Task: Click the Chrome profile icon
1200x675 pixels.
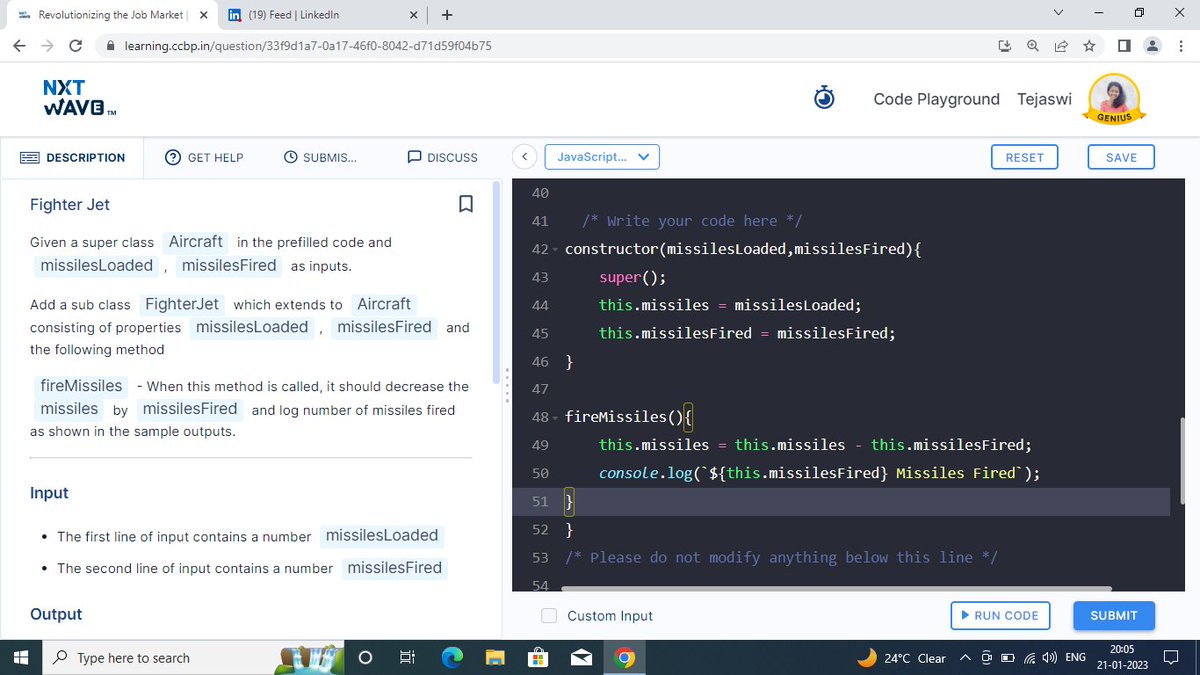Action: pyautogui.click(x=1152, y=46)
